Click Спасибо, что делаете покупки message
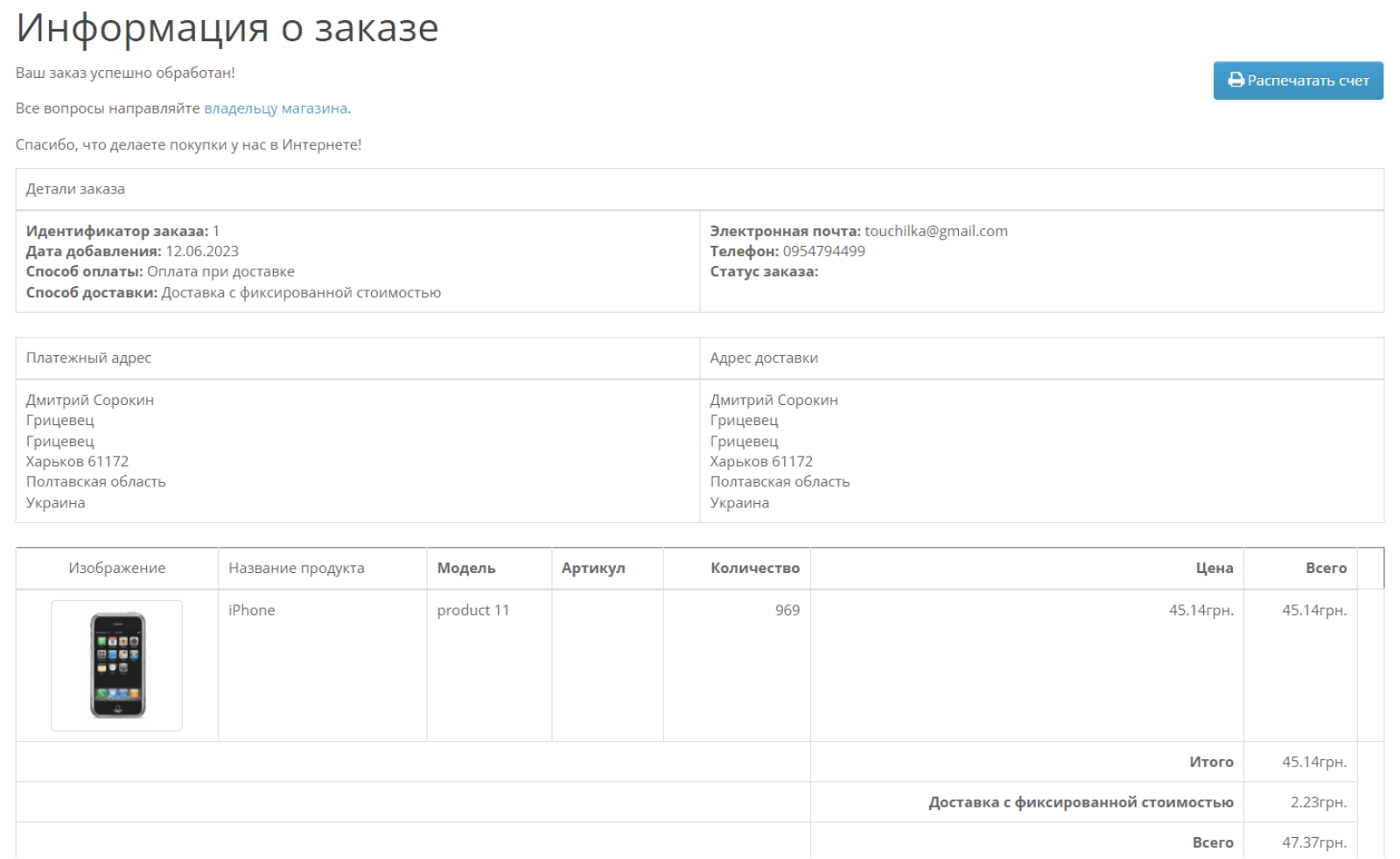Image resolution: width=1400 pixels, height=859 pixels. 188,144
